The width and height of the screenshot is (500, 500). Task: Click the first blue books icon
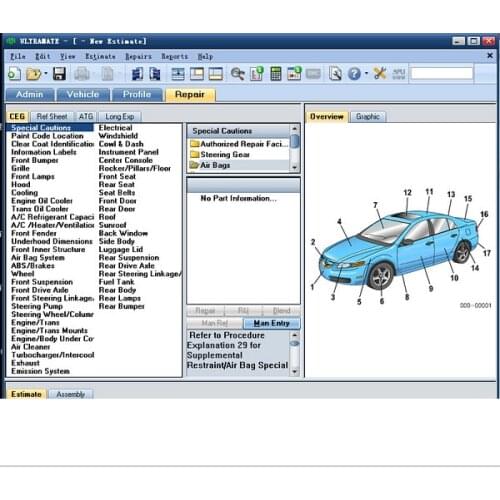tap(137, 74)
